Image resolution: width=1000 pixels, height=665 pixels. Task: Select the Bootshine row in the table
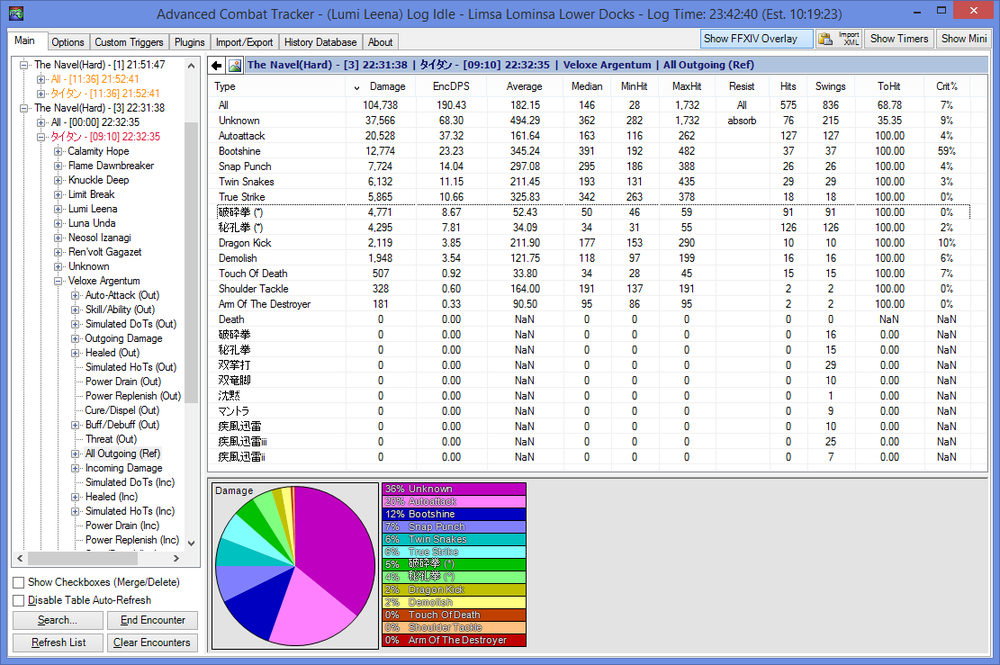click(593, 151)
